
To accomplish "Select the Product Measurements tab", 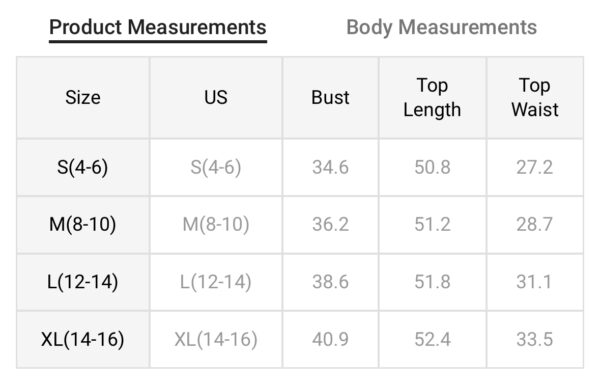I will (x=158, y=28).
